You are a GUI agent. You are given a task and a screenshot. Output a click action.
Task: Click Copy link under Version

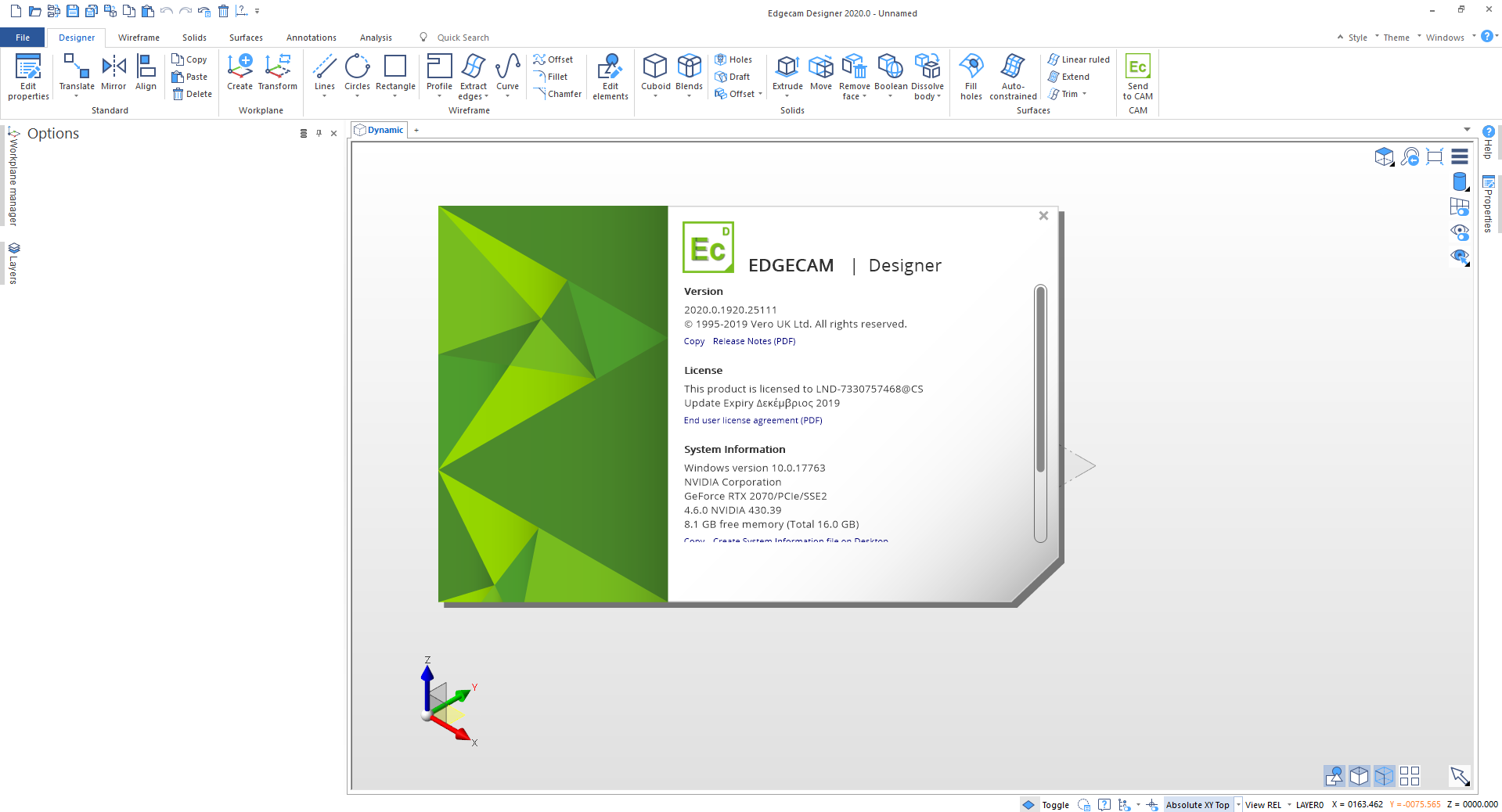click(x=694, y=341)
